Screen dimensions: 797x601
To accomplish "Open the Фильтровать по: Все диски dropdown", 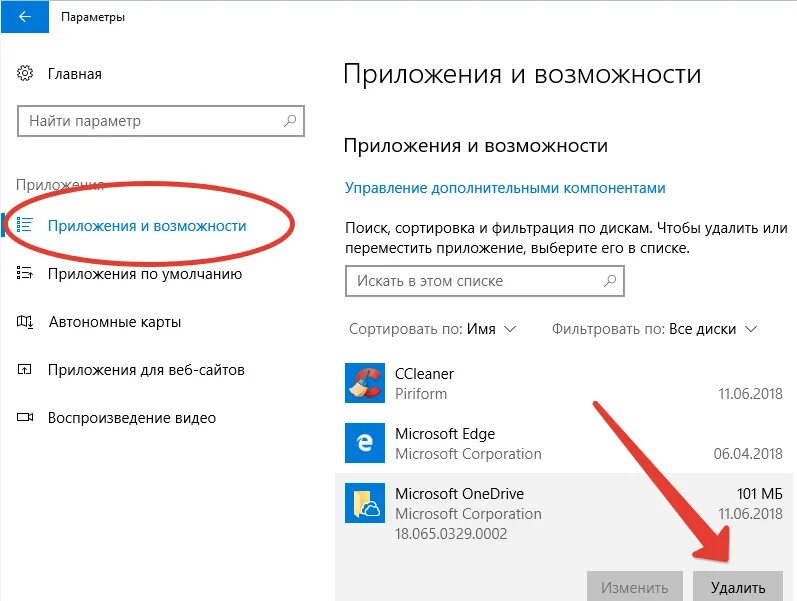I will (655, 329).
